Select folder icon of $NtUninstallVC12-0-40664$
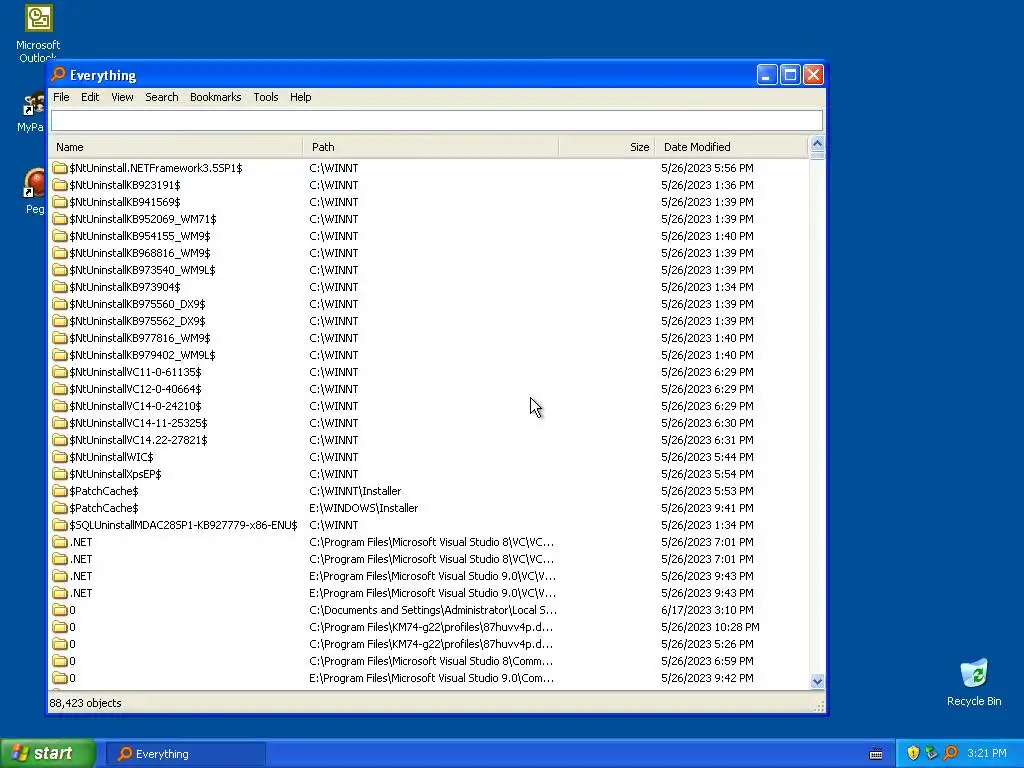1024x768 pixels. pyautogui.click(x=60, y=389)
